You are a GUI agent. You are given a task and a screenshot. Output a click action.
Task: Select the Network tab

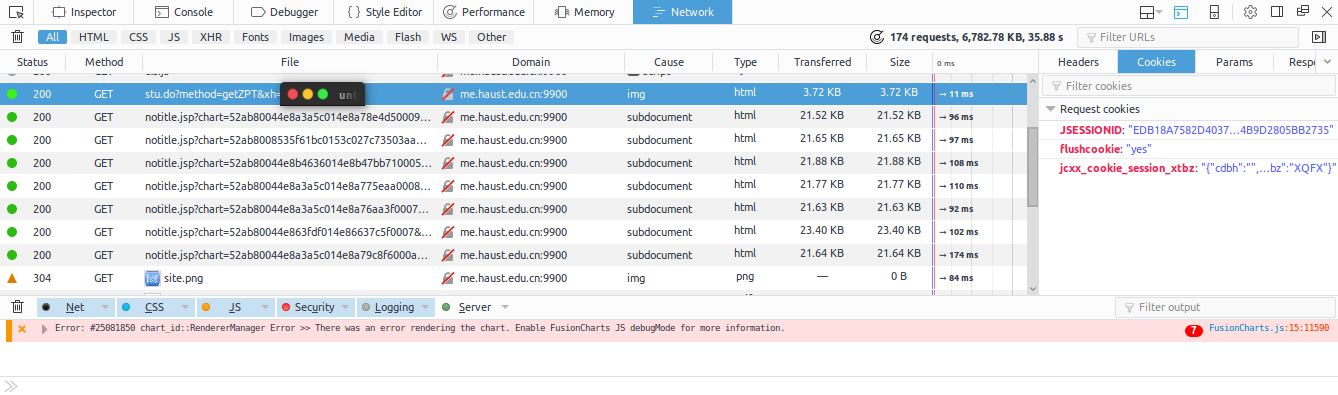click(682, 12)
